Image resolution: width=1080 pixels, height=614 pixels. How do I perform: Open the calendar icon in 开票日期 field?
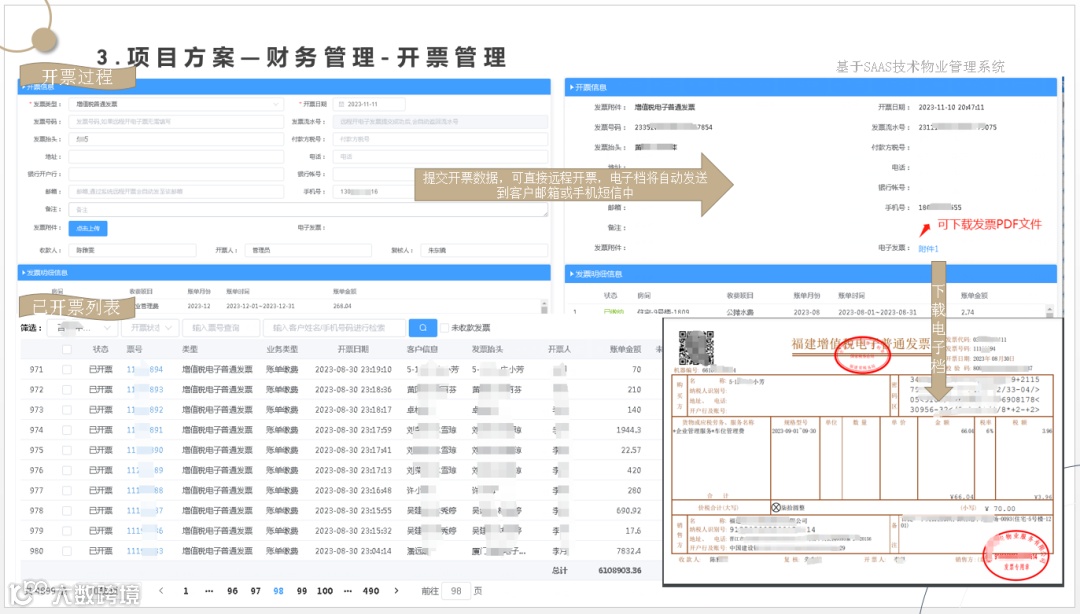(341, 104)
